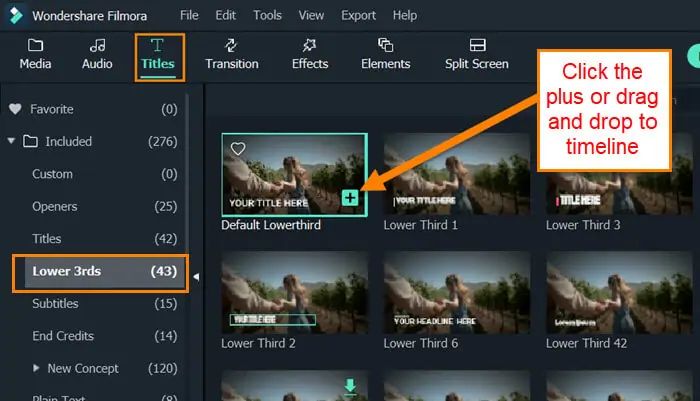Click the Lower Third 2 label
The width and height of the screenshot is (700, 401).
tap(258, 343)
